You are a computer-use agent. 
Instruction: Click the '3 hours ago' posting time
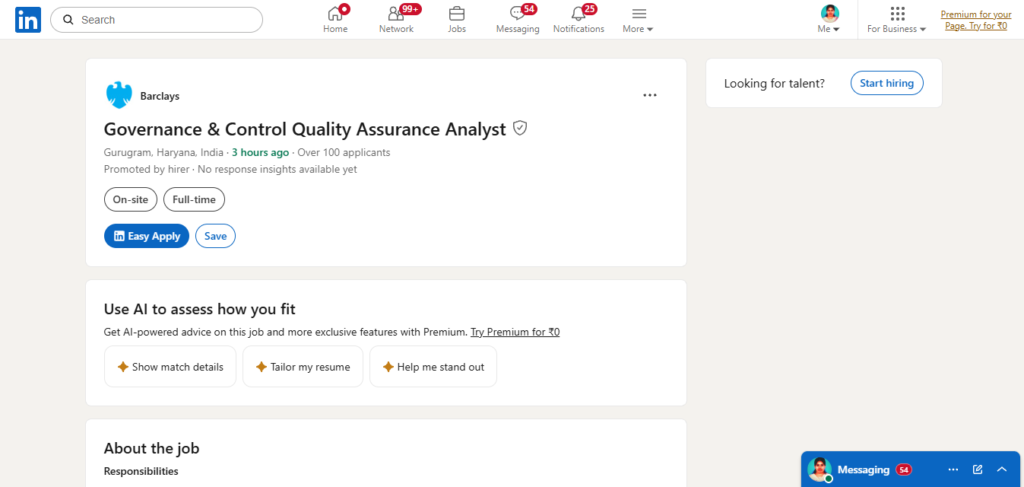260,153
